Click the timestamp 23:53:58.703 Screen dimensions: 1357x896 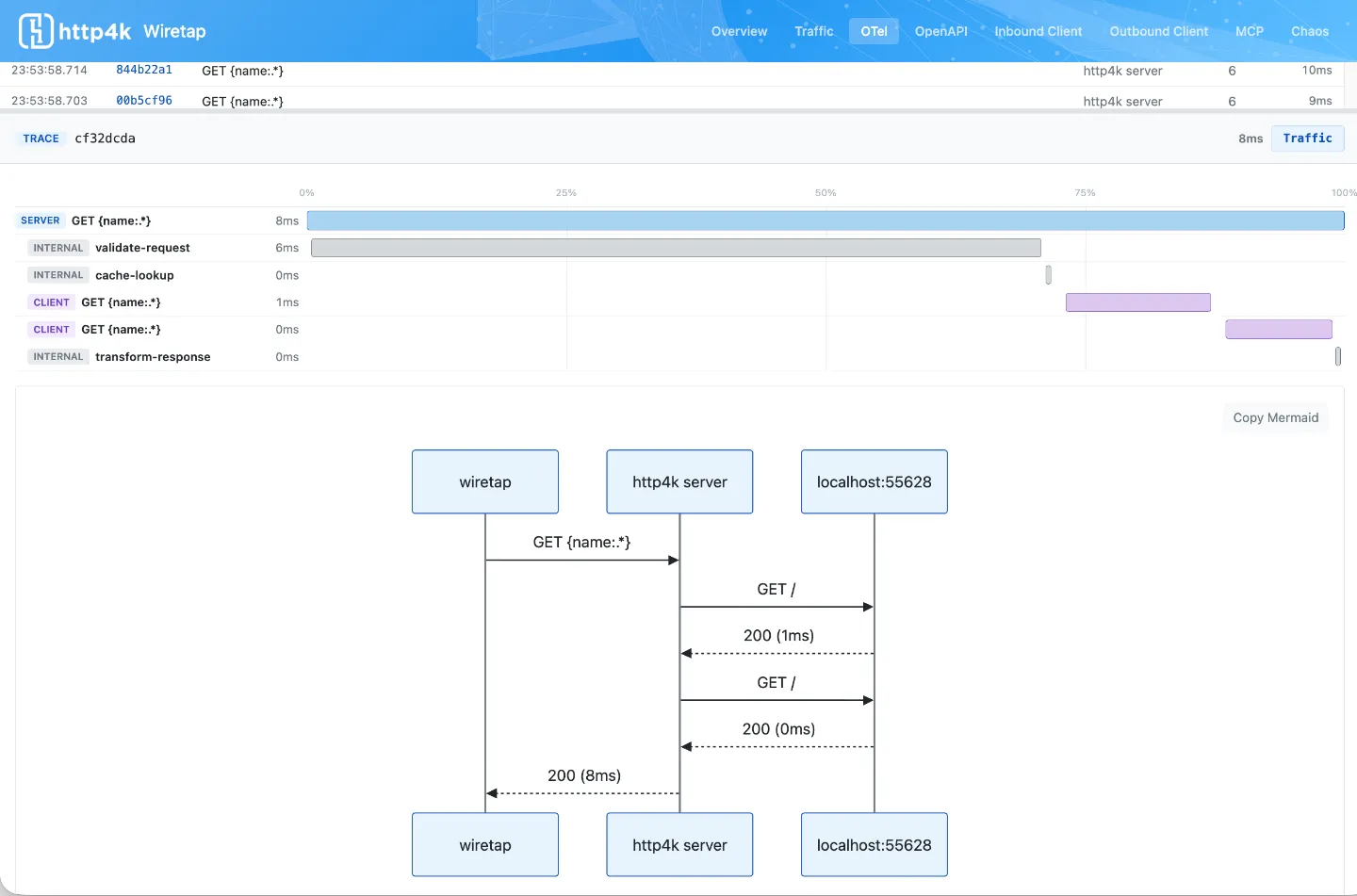click(x=49, y=101)
